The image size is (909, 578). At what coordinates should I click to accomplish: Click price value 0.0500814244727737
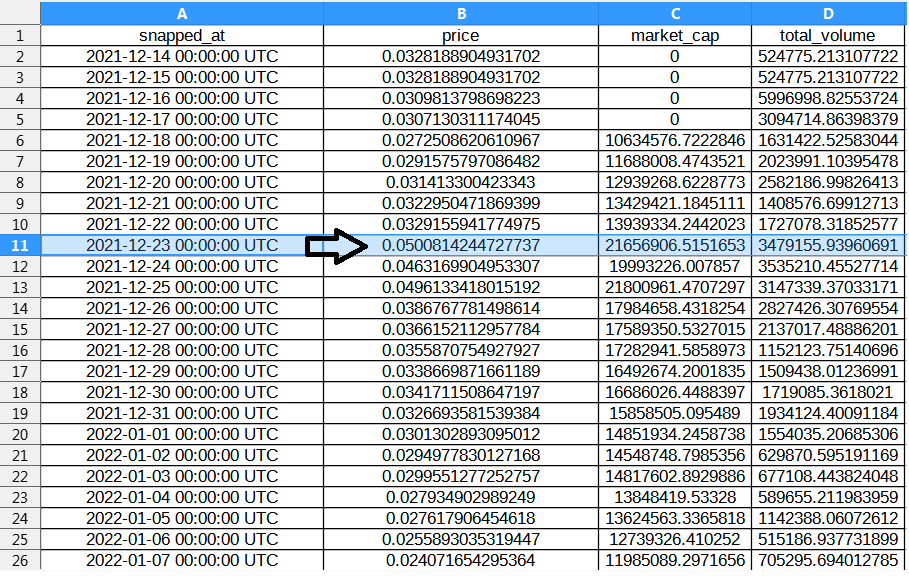coord(461,245)
